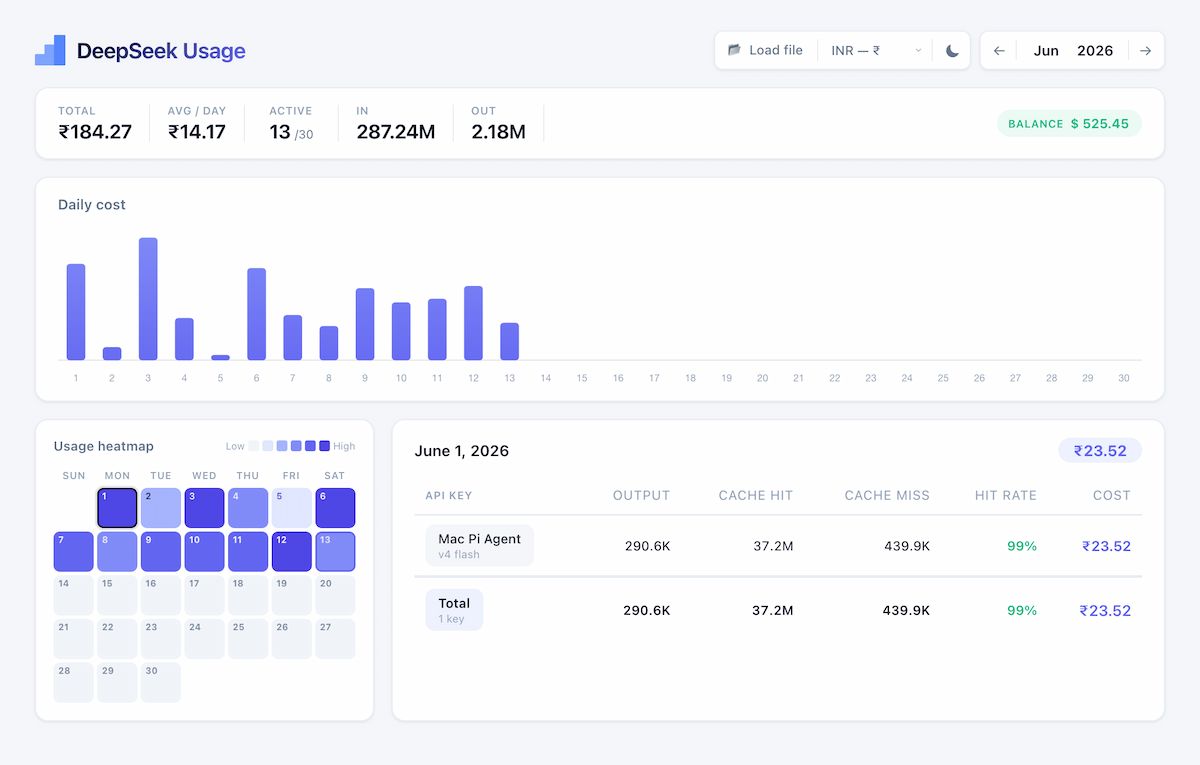Select heatmap cell for June 2
The height and width of the screenshot is (765, 1200).
tap(161, 508)
